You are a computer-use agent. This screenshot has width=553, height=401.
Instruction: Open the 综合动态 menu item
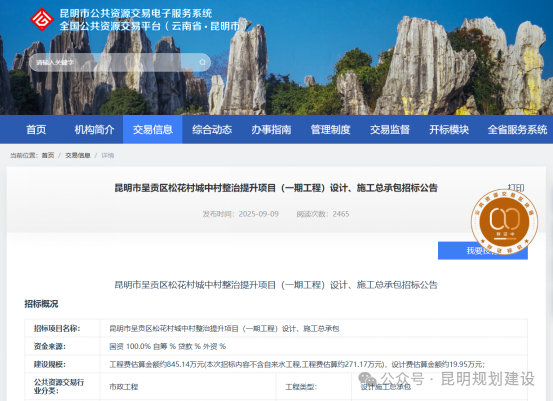(212, 129)
